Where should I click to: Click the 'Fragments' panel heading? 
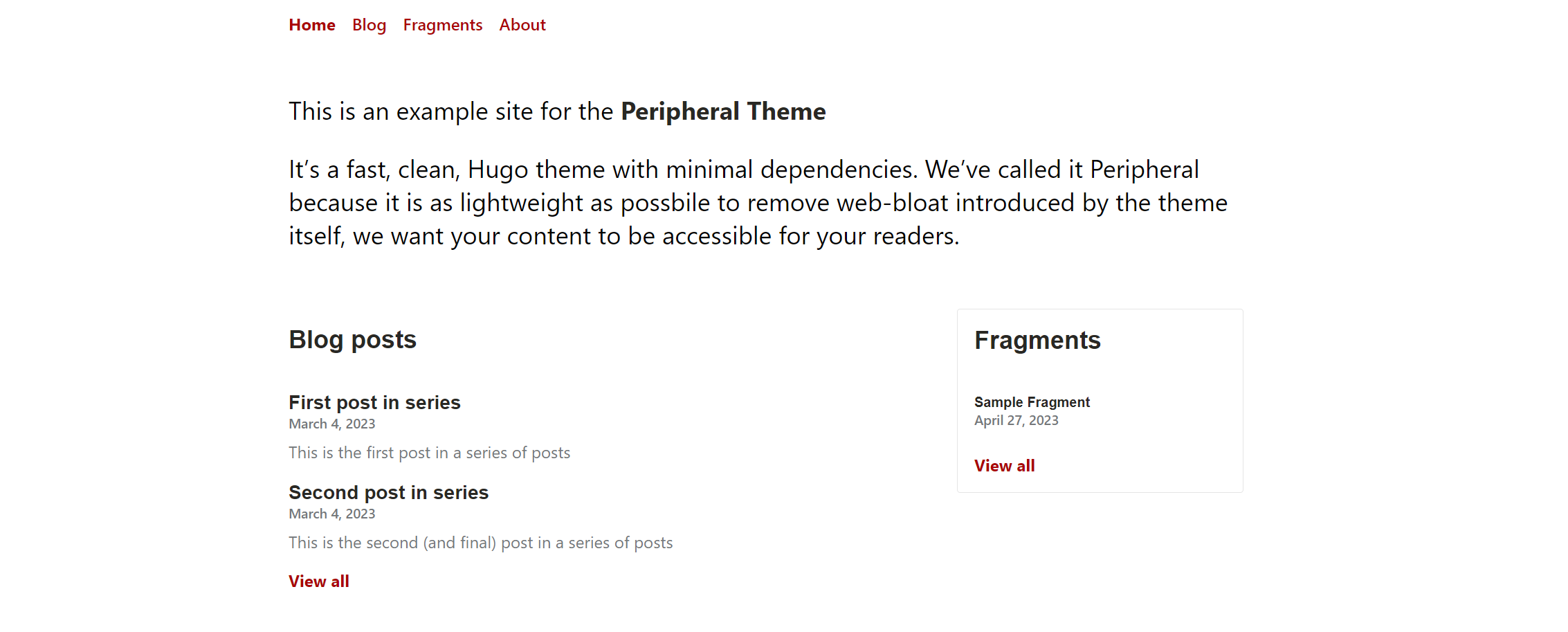pos(1037,340)
